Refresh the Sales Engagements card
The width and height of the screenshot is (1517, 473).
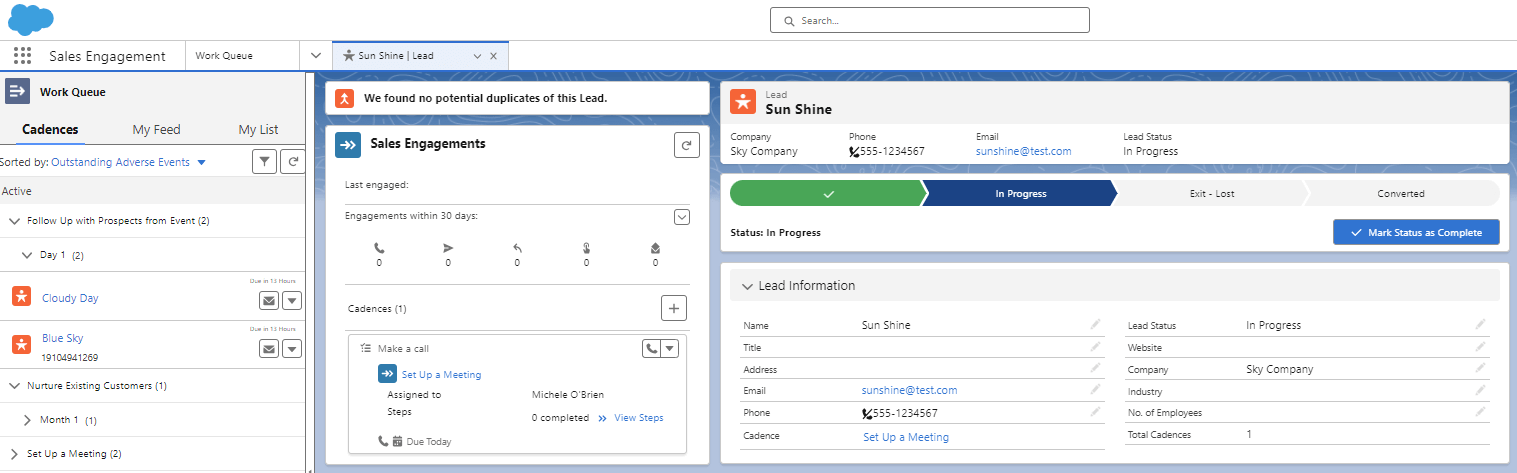[x=686, y=145]
